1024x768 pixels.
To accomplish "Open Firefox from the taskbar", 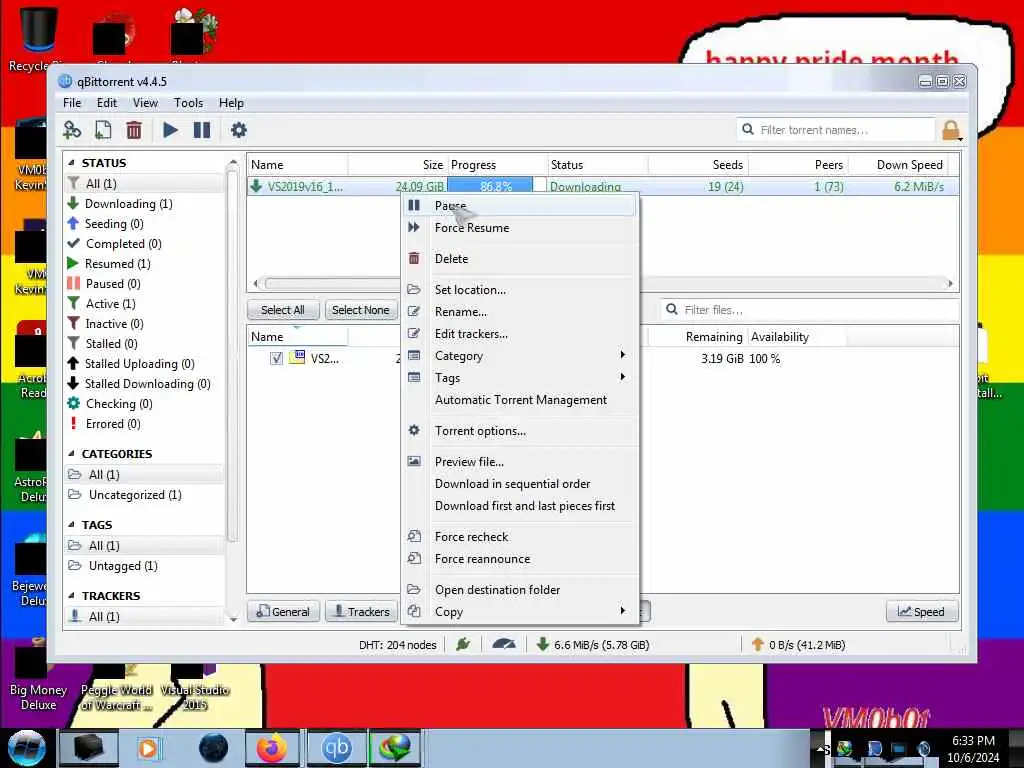I will 272,748.
